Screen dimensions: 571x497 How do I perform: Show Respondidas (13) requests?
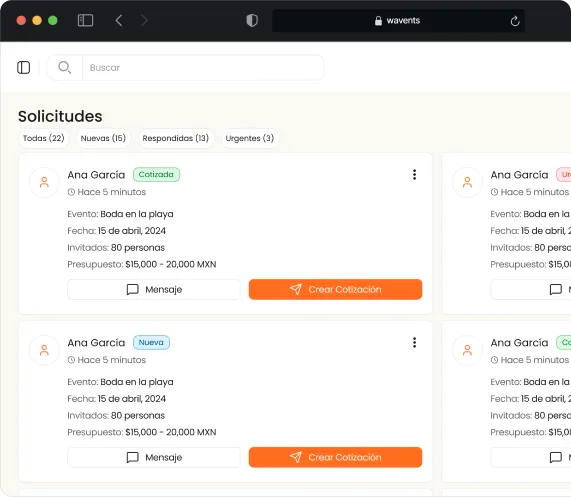point(176,138)
